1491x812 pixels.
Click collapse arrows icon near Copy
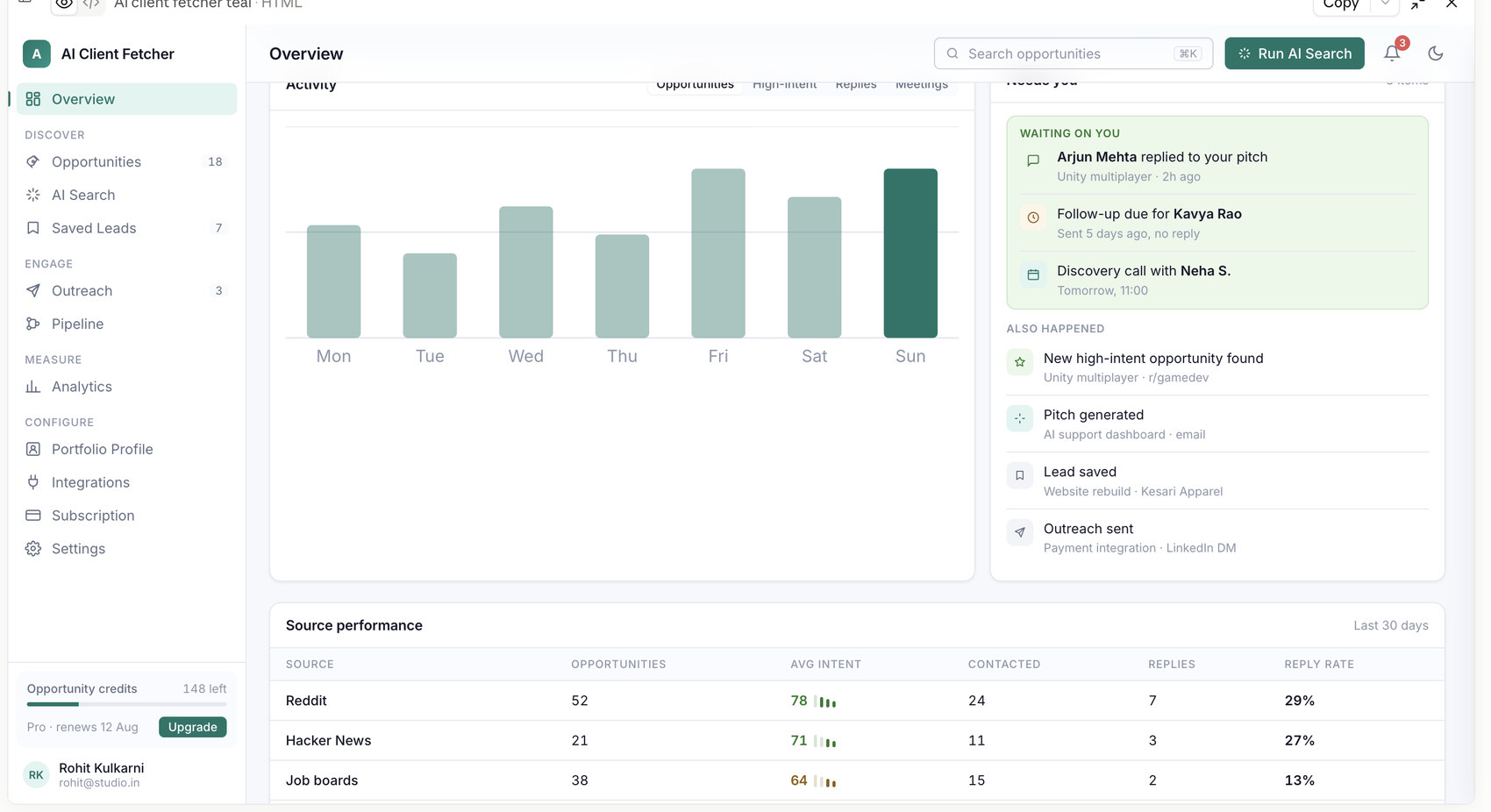[x=1418, y=4]
